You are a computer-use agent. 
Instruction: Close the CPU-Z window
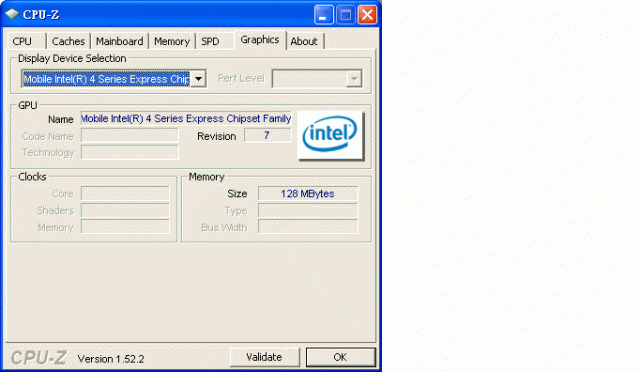click(367, 15)
